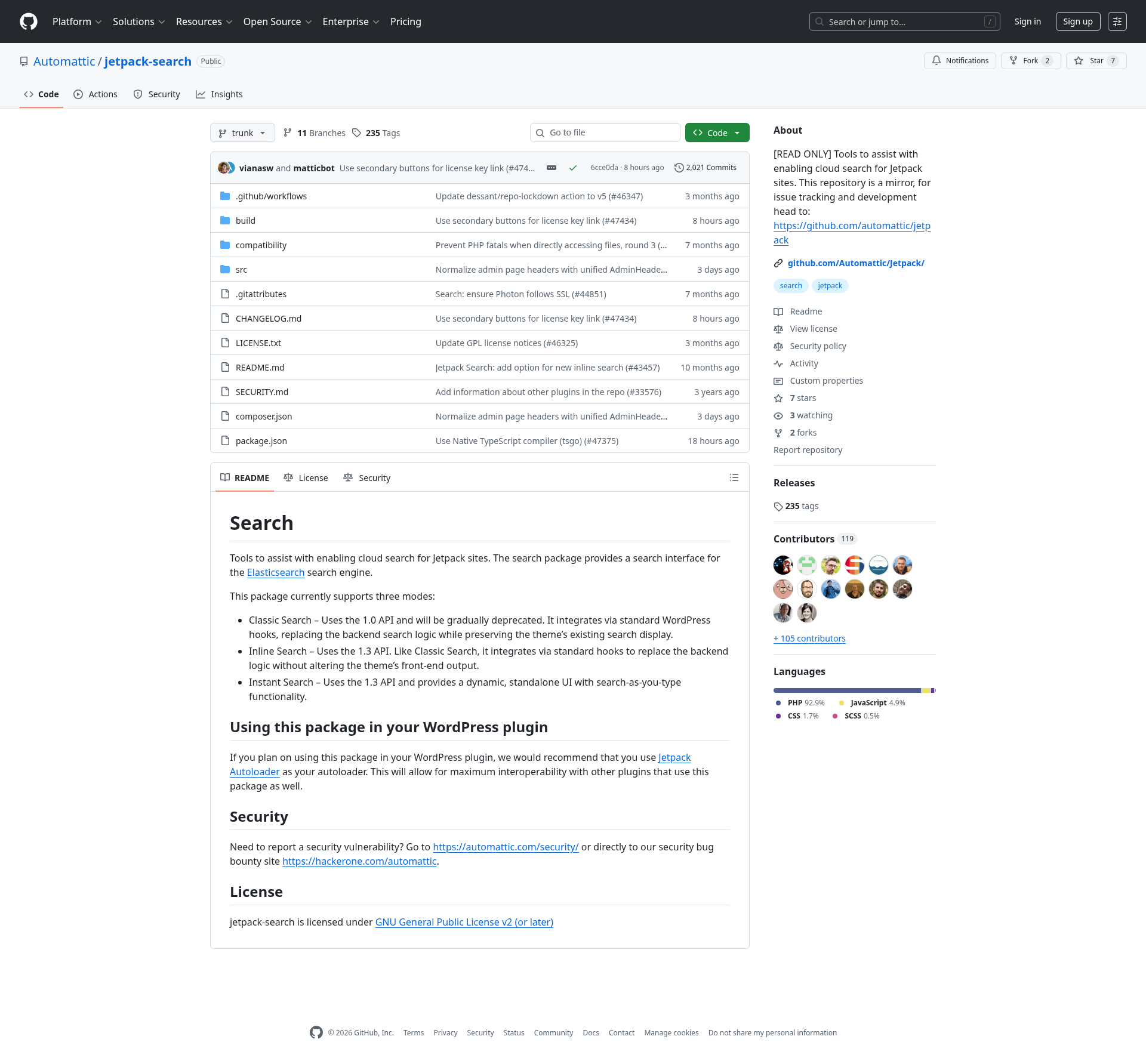1146x1064 pixels.
Task: Click the GitHub logo in the footer
Action: 316,1032
